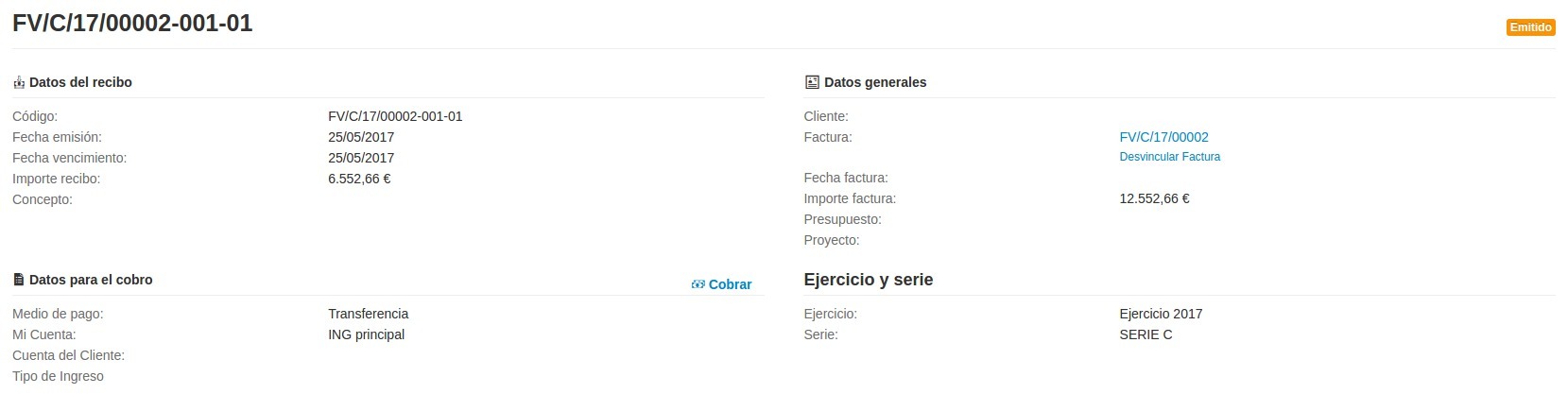
Task: Click the ING principal account value
Action: (x=366, y=334)
